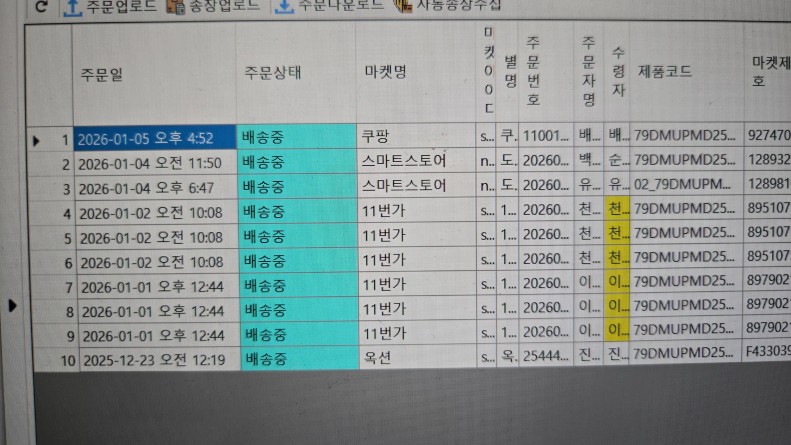
Task: Click the market number cell 128981
Action: [x=767, y=184]
